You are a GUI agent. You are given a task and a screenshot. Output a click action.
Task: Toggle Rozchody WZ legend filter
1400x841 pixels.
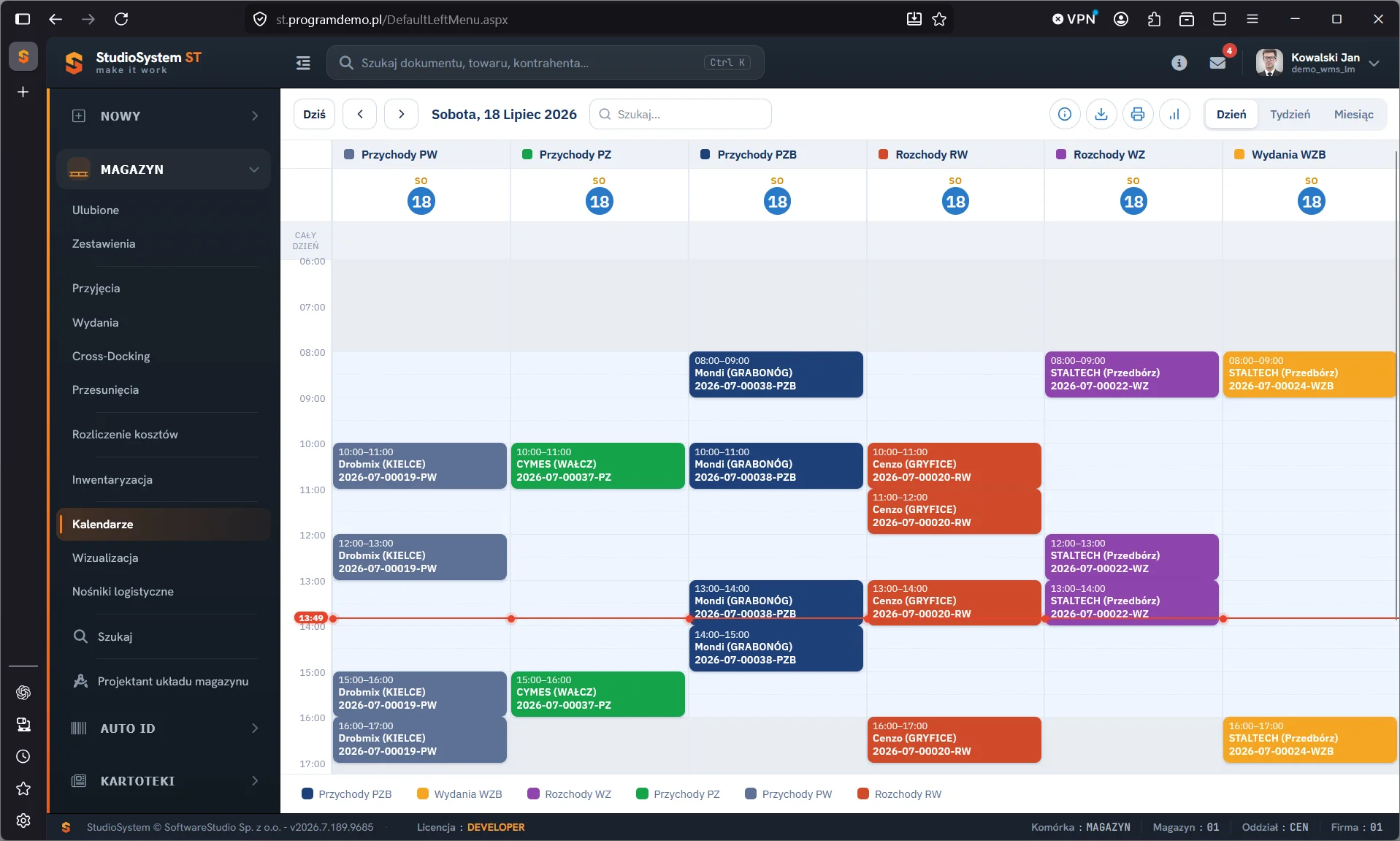[x=570, y=794]
